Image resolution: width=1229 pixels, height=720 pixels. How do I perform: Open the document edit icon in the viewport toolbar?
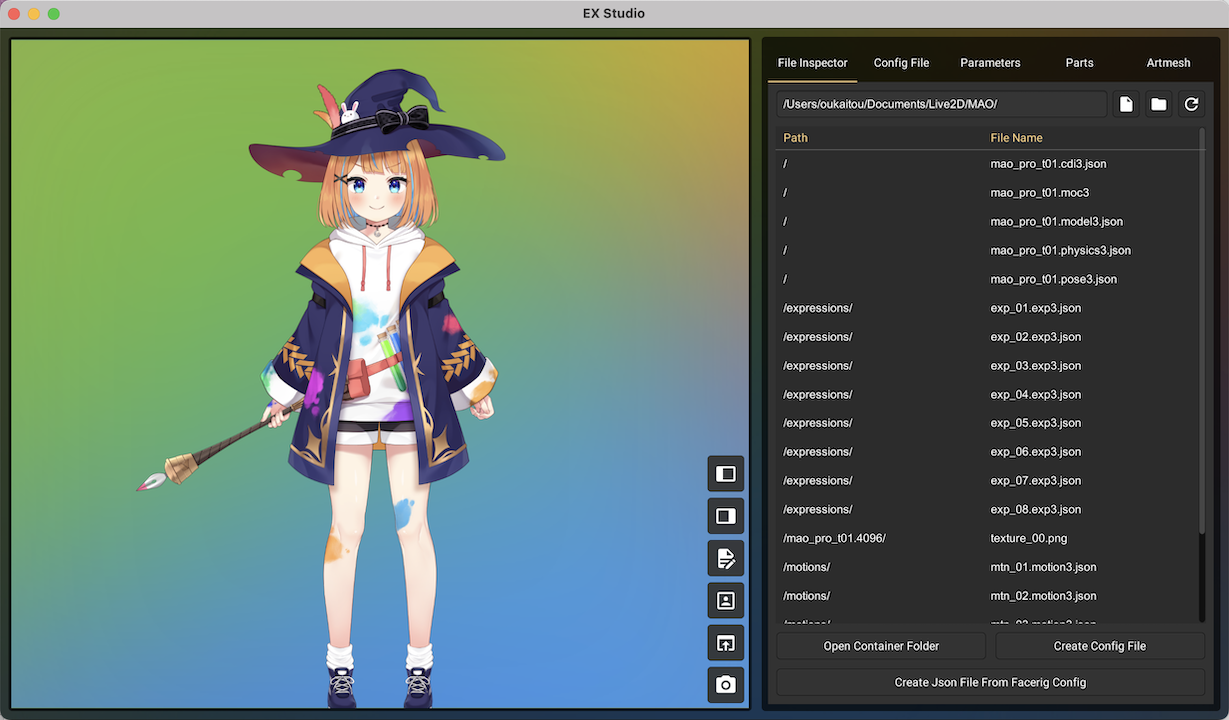[725, 558]
